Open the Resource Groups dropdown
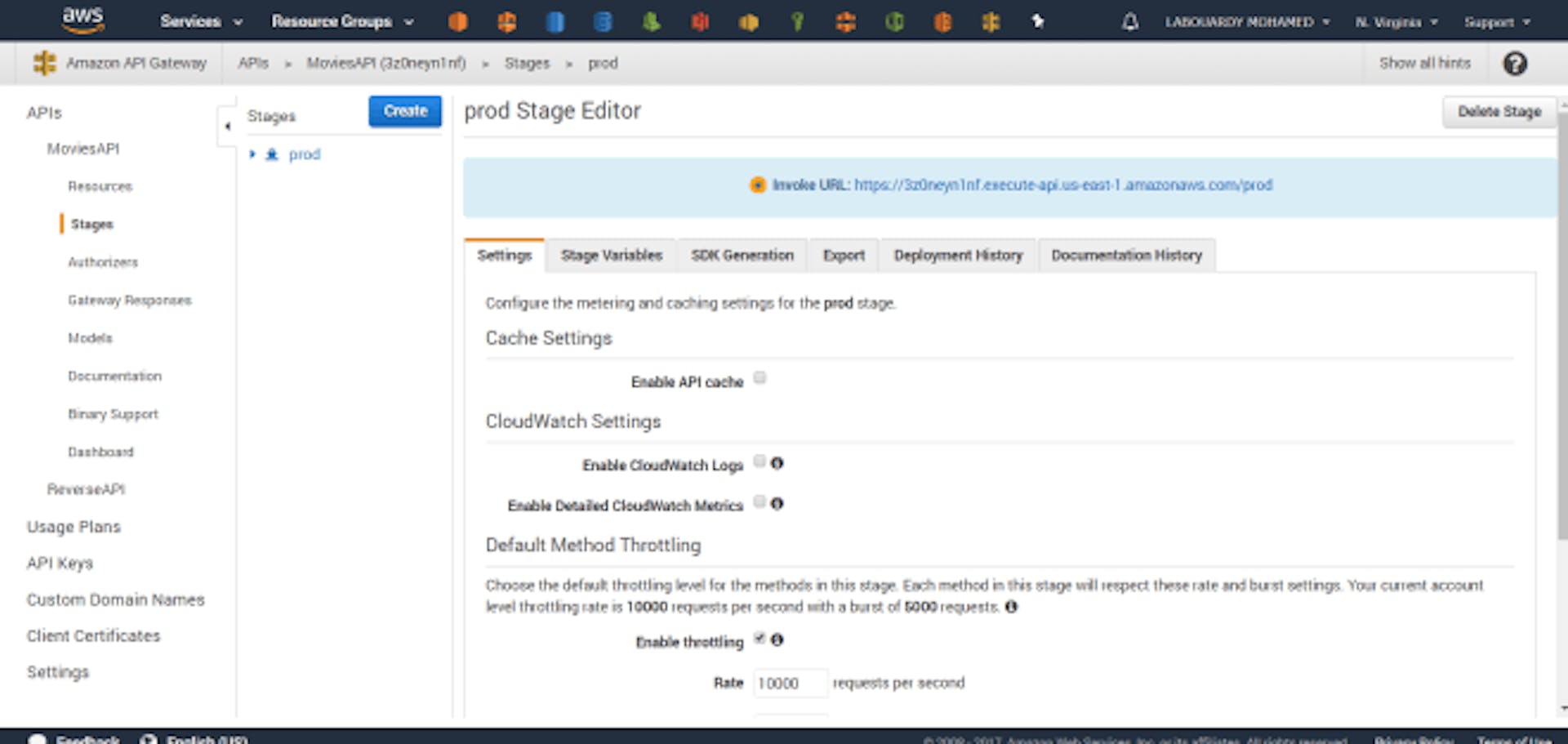The image size is (1568, 744). click(342, 21)
